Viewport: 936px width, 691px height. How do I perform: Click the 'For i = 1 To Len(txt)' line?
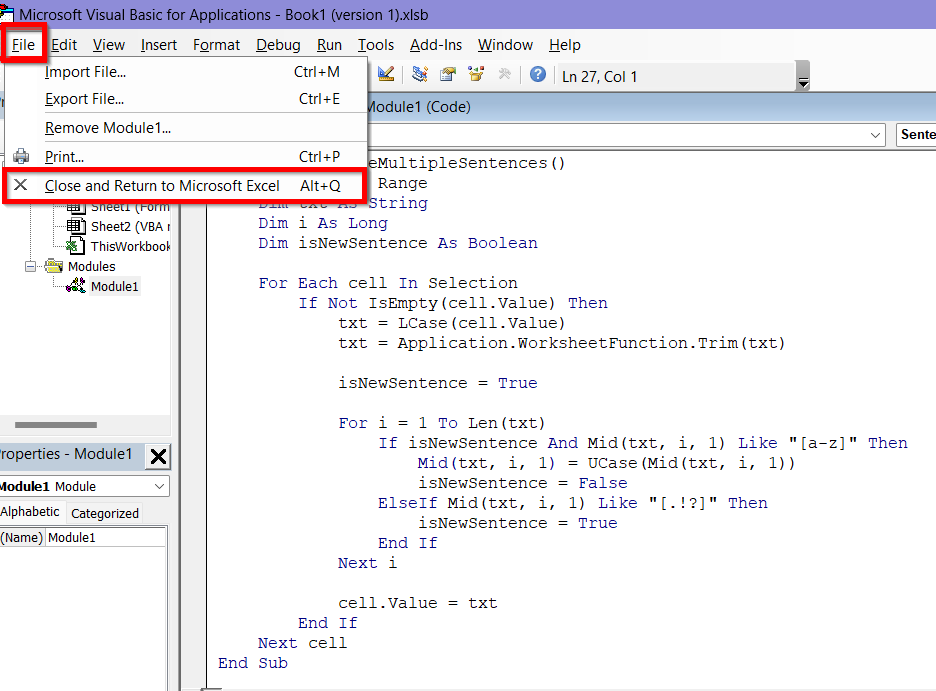coord(442,423)
